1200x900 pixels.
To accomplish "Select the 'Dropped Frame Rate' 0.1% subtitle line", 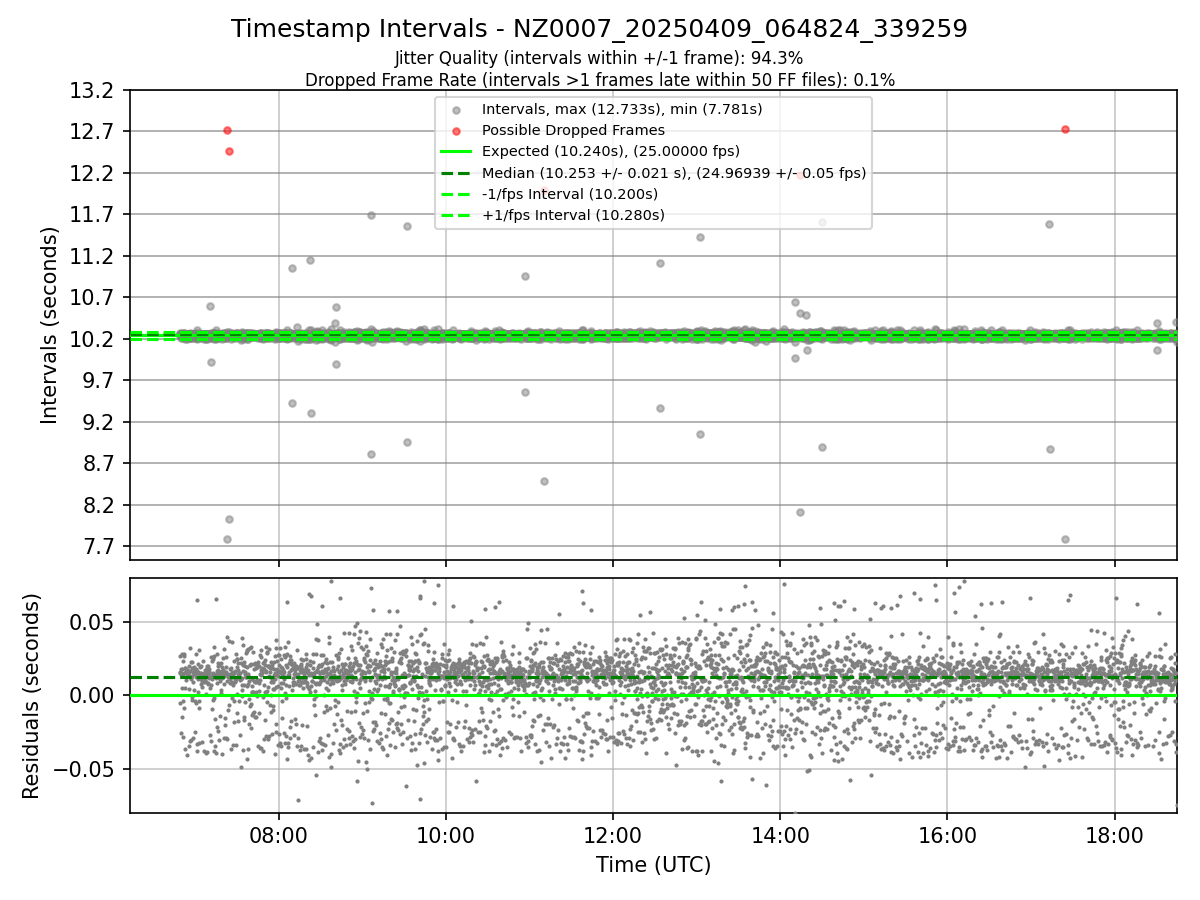I will (x=600, y=79).
